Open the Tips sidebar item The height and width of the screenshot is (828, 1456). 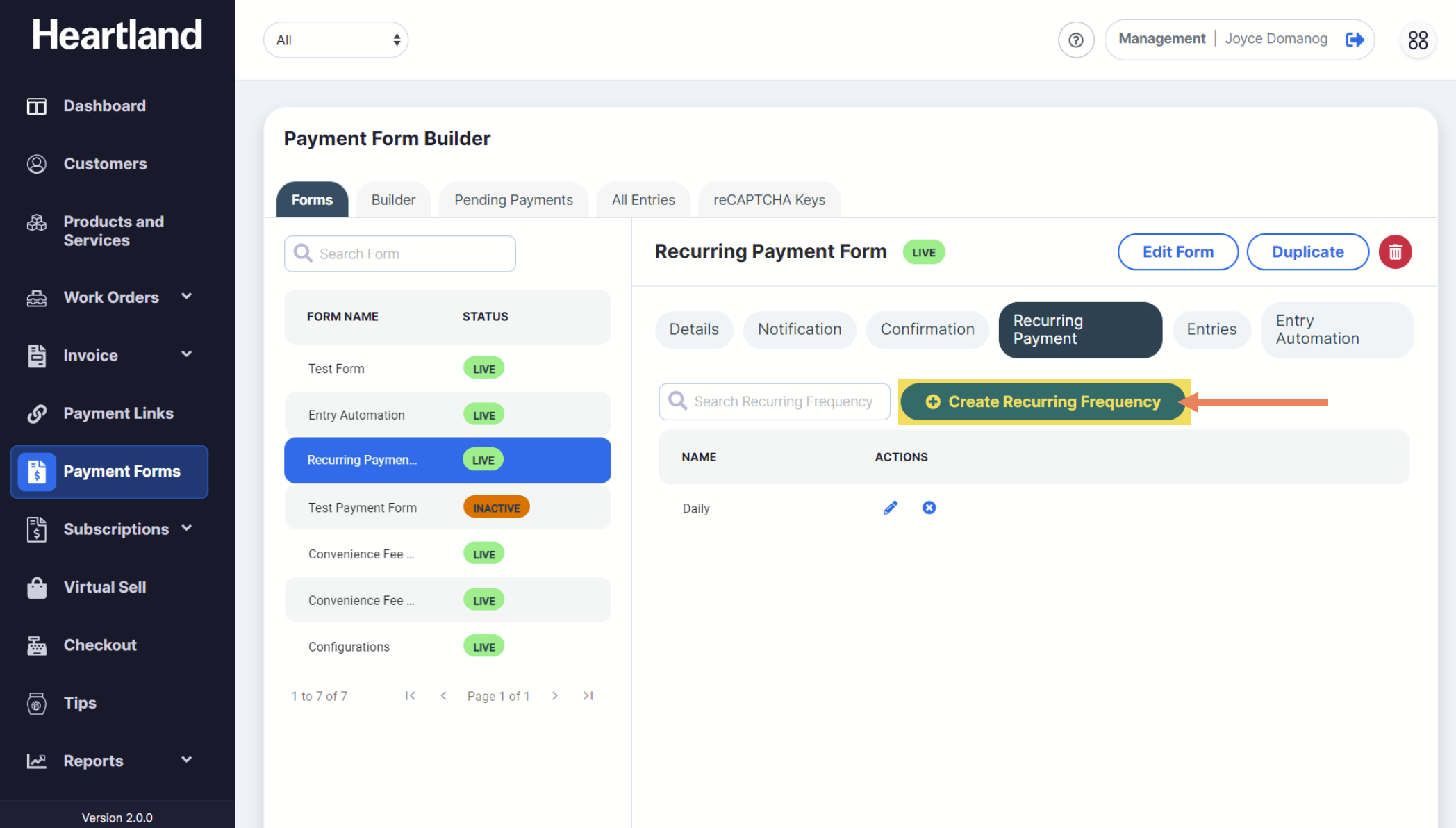coord(80,703)
